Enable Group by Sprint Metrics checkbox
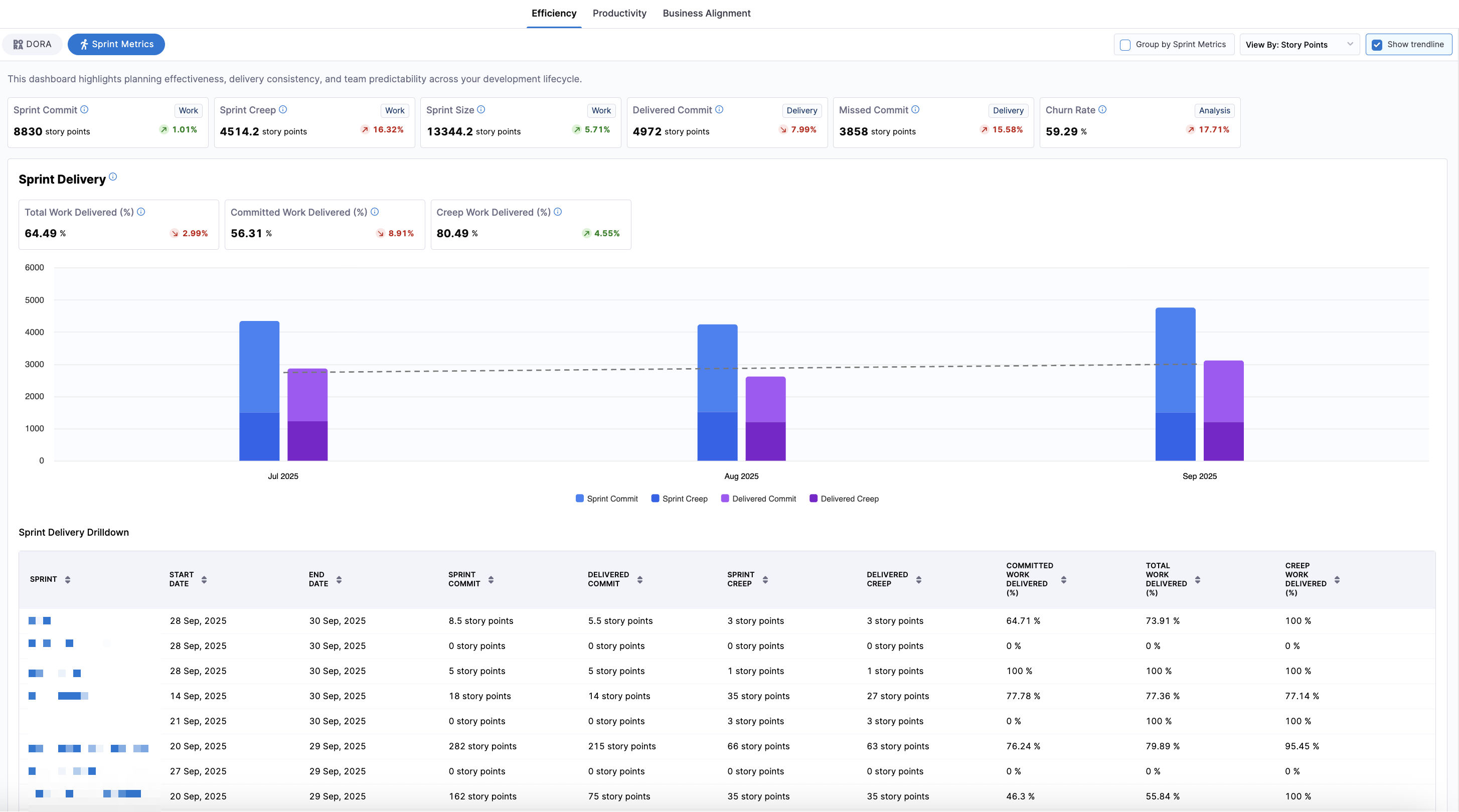Image resolution: width=1459 pixels, height=812 pixels. click(1125, 45)
